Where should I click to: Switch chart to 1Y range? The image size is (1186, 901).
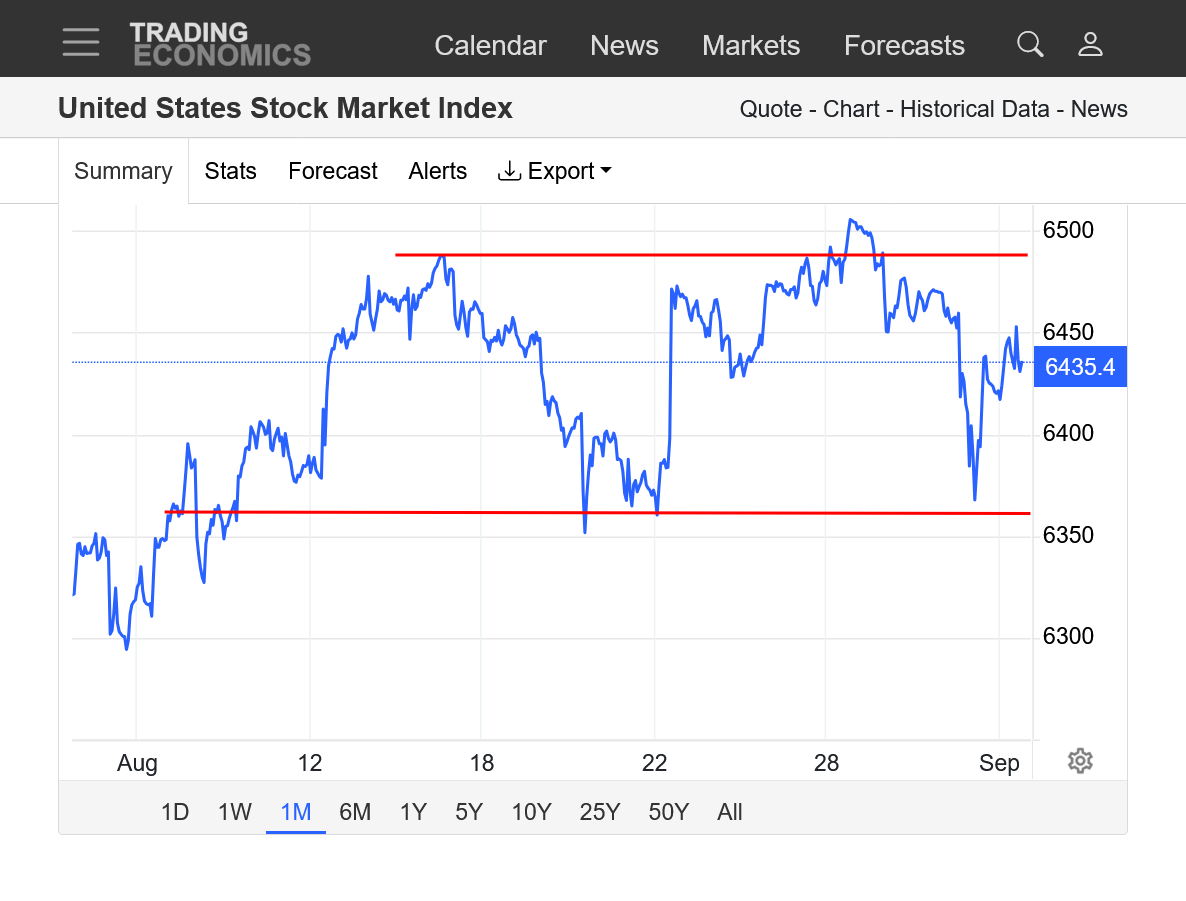click(x=413, y=812)
